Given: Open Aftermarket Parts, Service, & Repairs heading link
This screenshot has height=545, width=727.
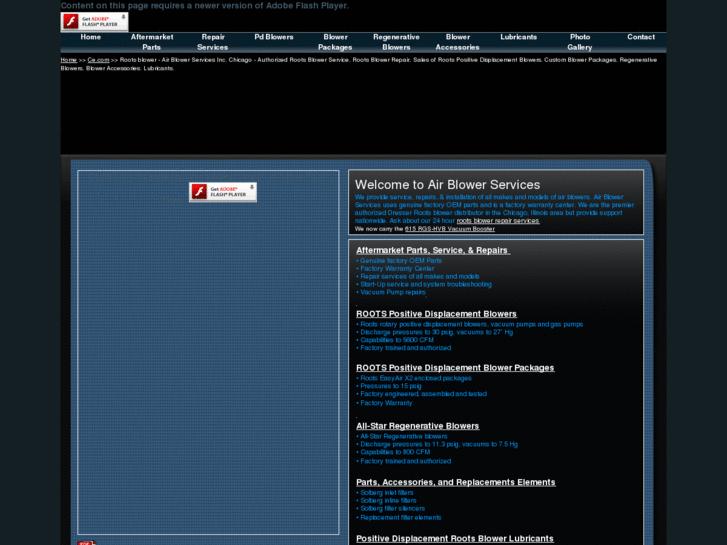Looking at the screenshot, I should point(433,250).
